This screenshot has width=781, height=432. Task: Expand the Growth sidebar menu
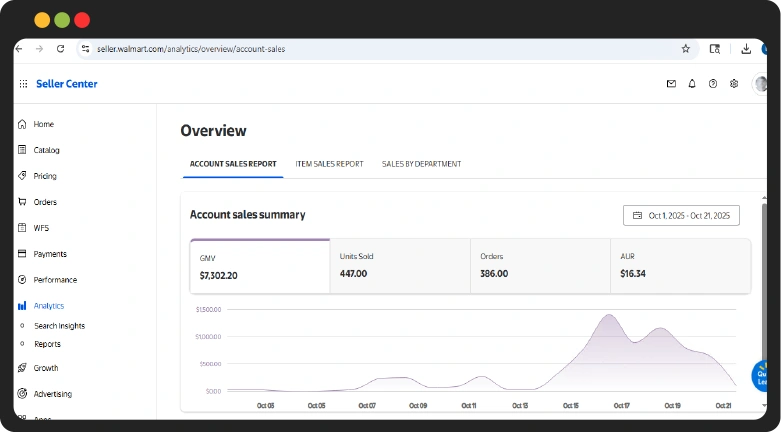pyautogui.click(x=46, y=368)
